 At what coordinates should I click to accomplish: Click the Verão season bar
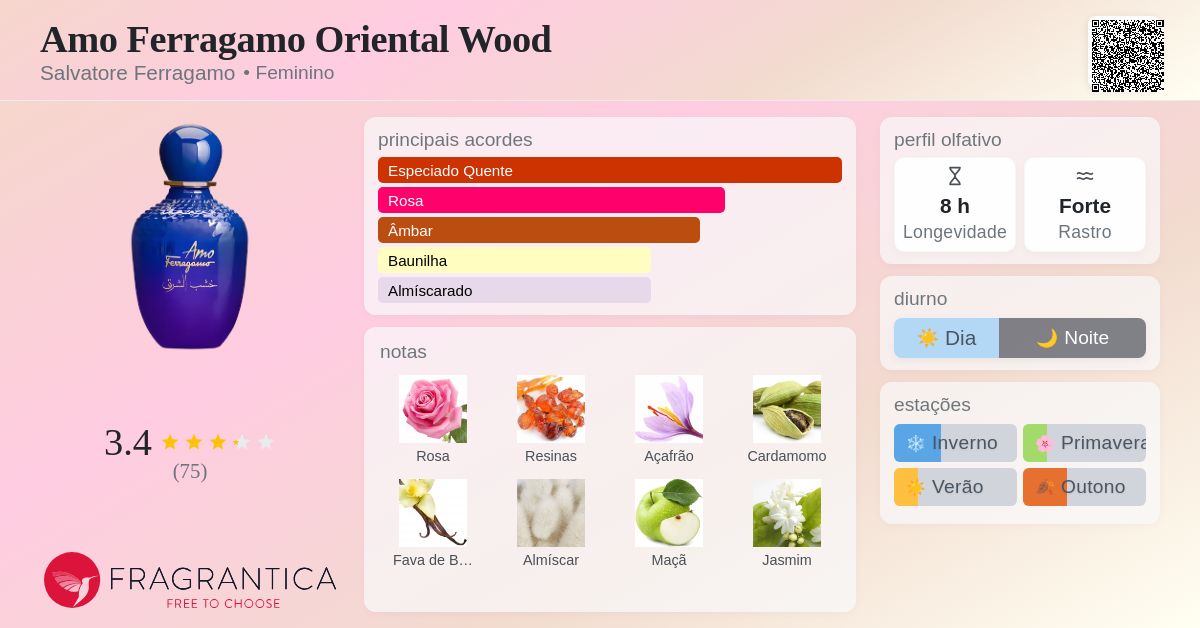(x=955, y=487)
